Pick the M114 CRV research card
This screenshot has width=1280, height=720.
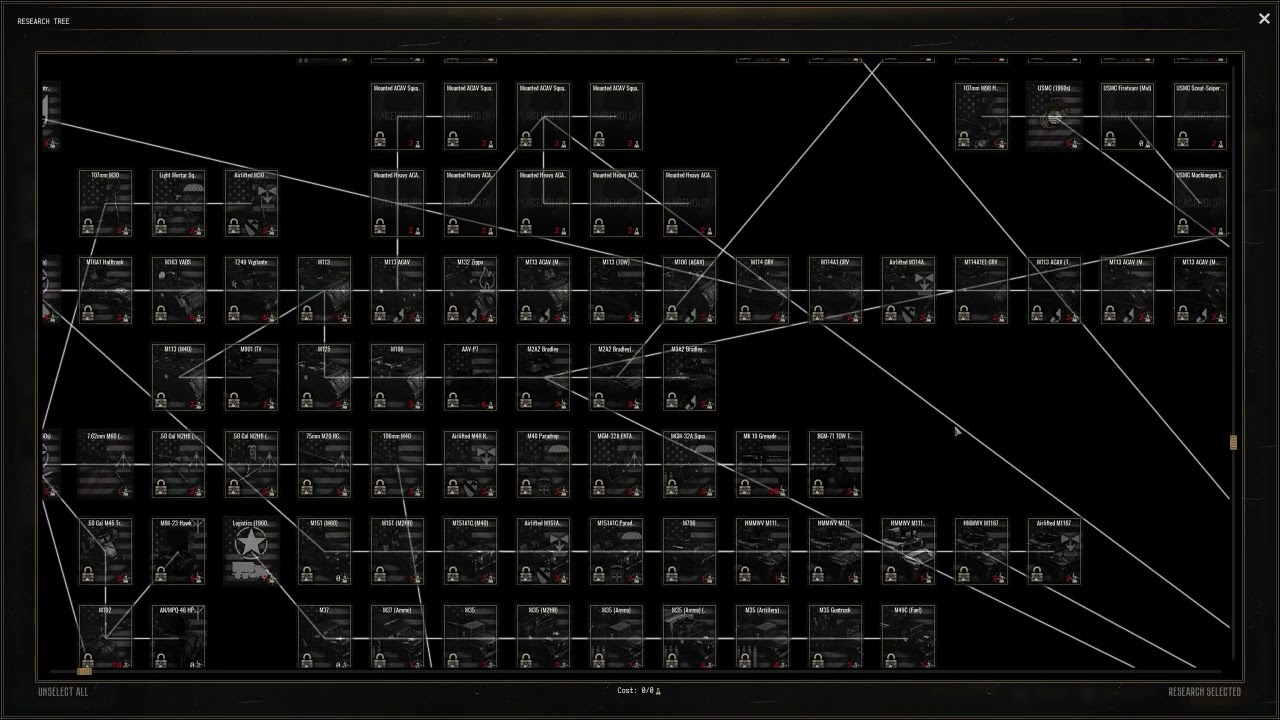[762, 290]
